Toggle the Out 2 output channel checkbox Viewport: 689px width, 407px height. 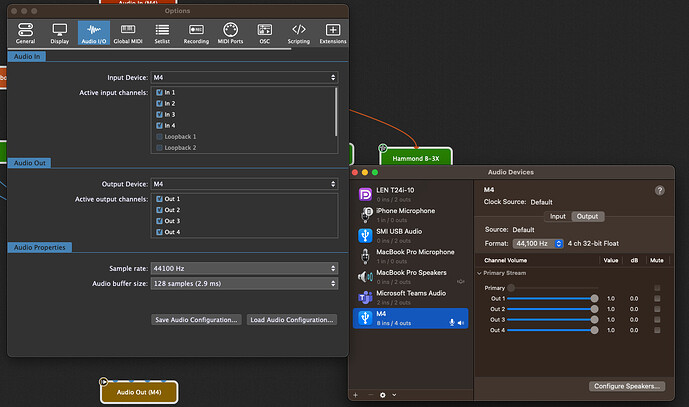pyautogui.click(x=160, y=210)
